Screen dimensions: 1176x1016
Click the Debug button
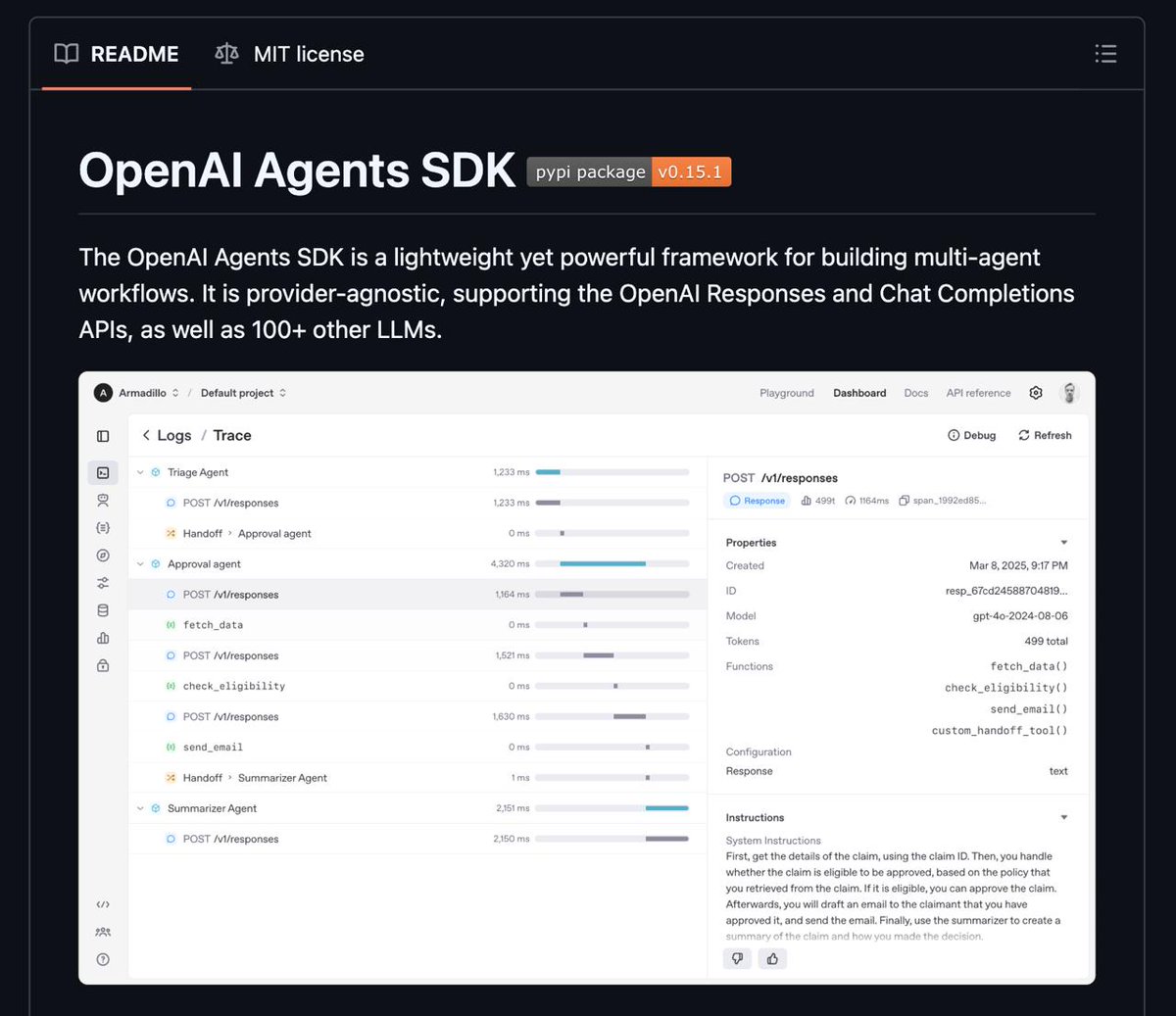click(971, 436)
